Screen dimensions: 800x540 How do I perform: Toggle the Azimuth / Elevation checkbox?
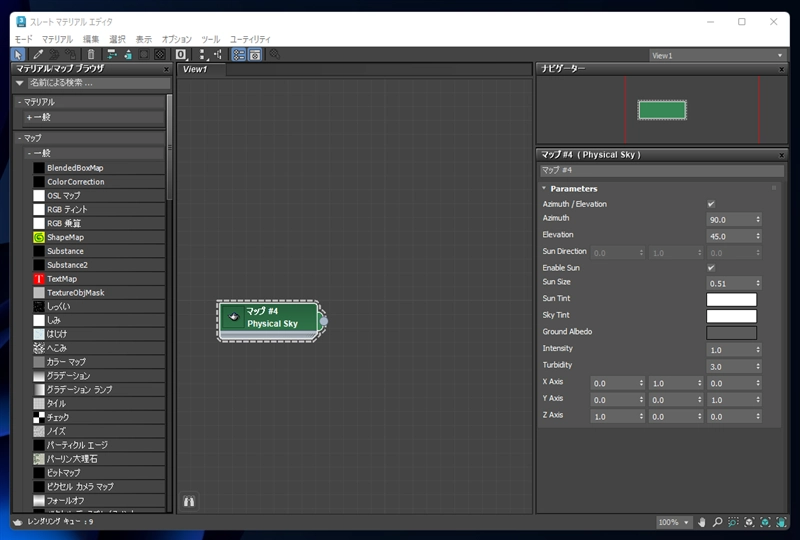pyautogui.click(x=711, y=204)
